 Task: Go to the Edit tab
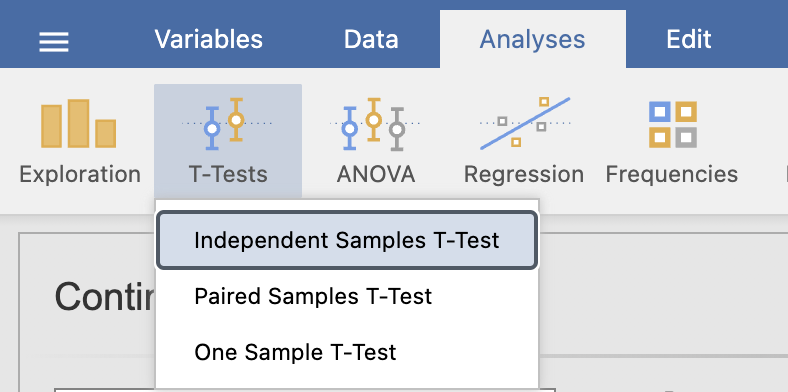coord(688,39)
